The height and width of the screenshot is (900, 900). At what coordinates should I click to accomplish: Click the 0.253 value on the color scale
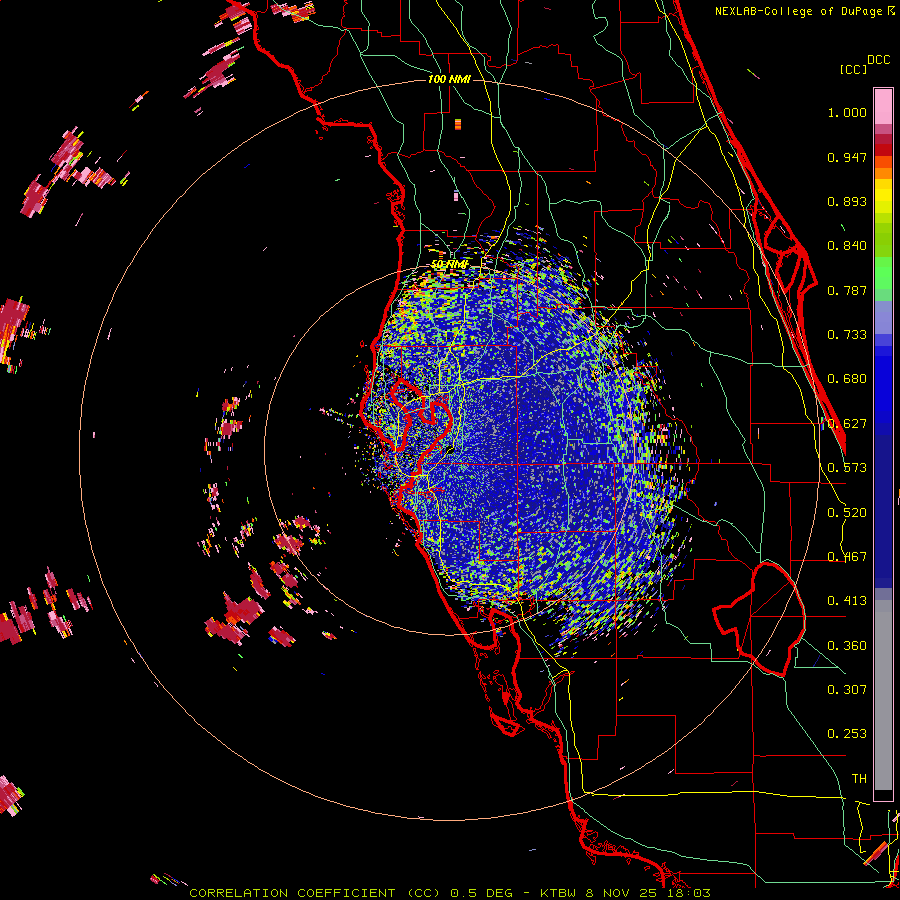pyautogui.click(x=847, y=734)
